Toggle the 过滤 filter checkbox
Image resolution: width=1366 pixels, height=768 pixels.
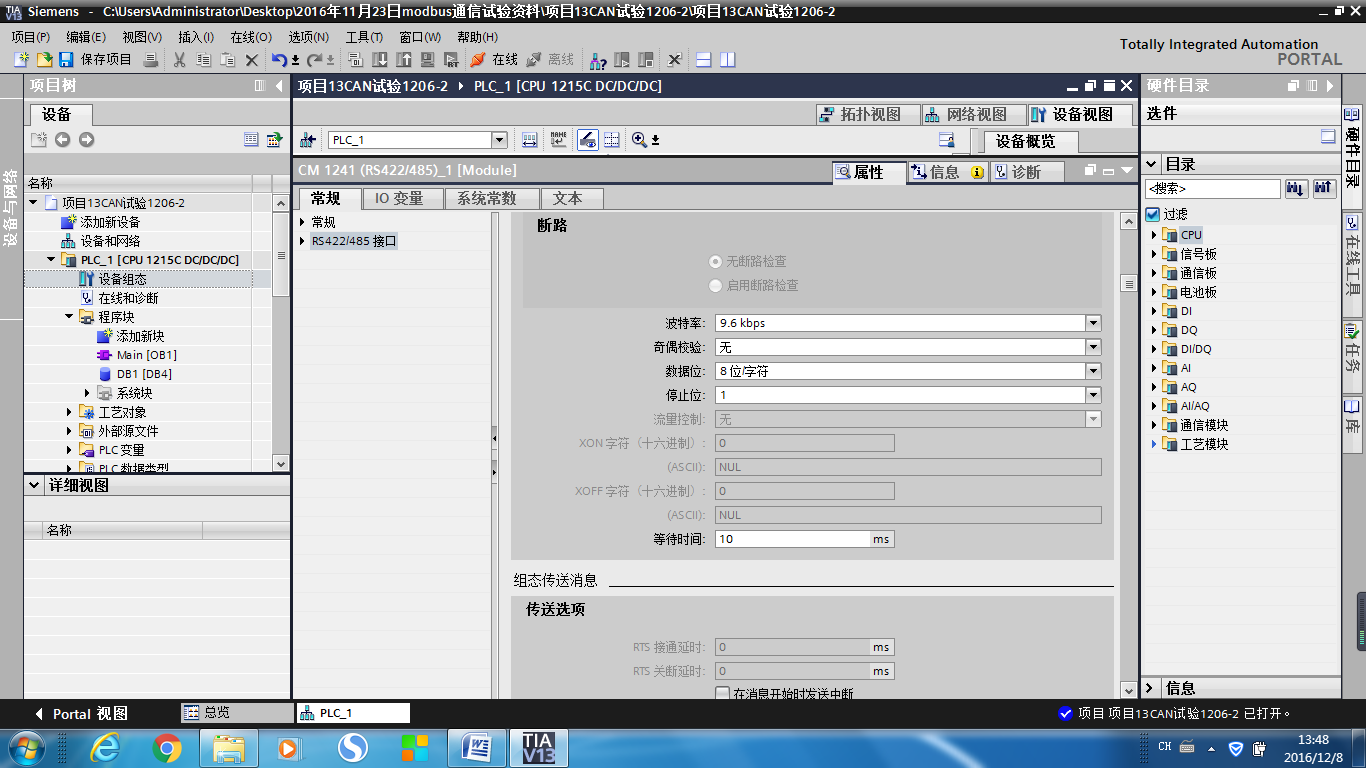[x=1153, y=214]
